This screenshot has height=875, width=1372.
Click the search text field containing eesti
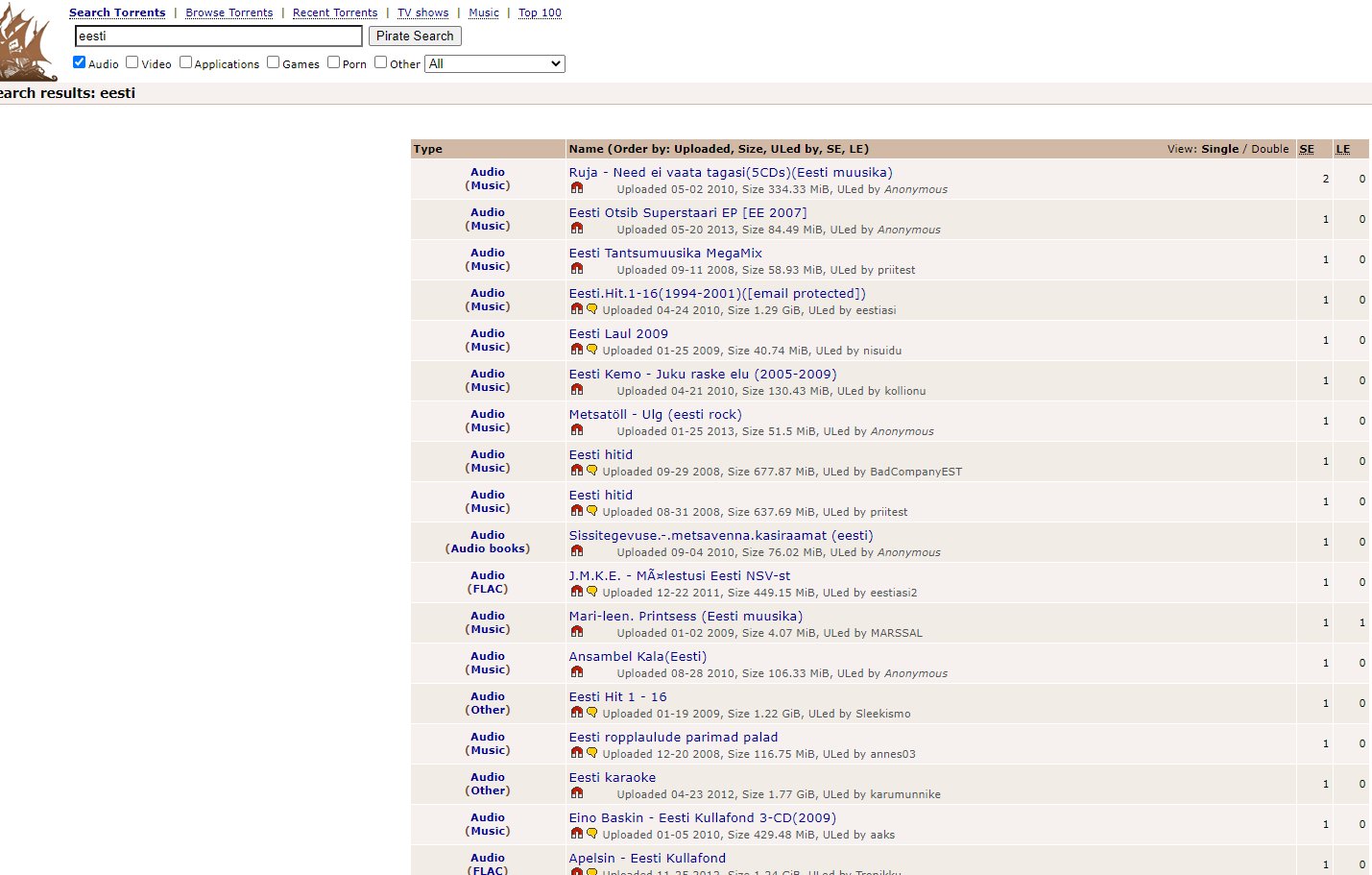click(219, 36)
